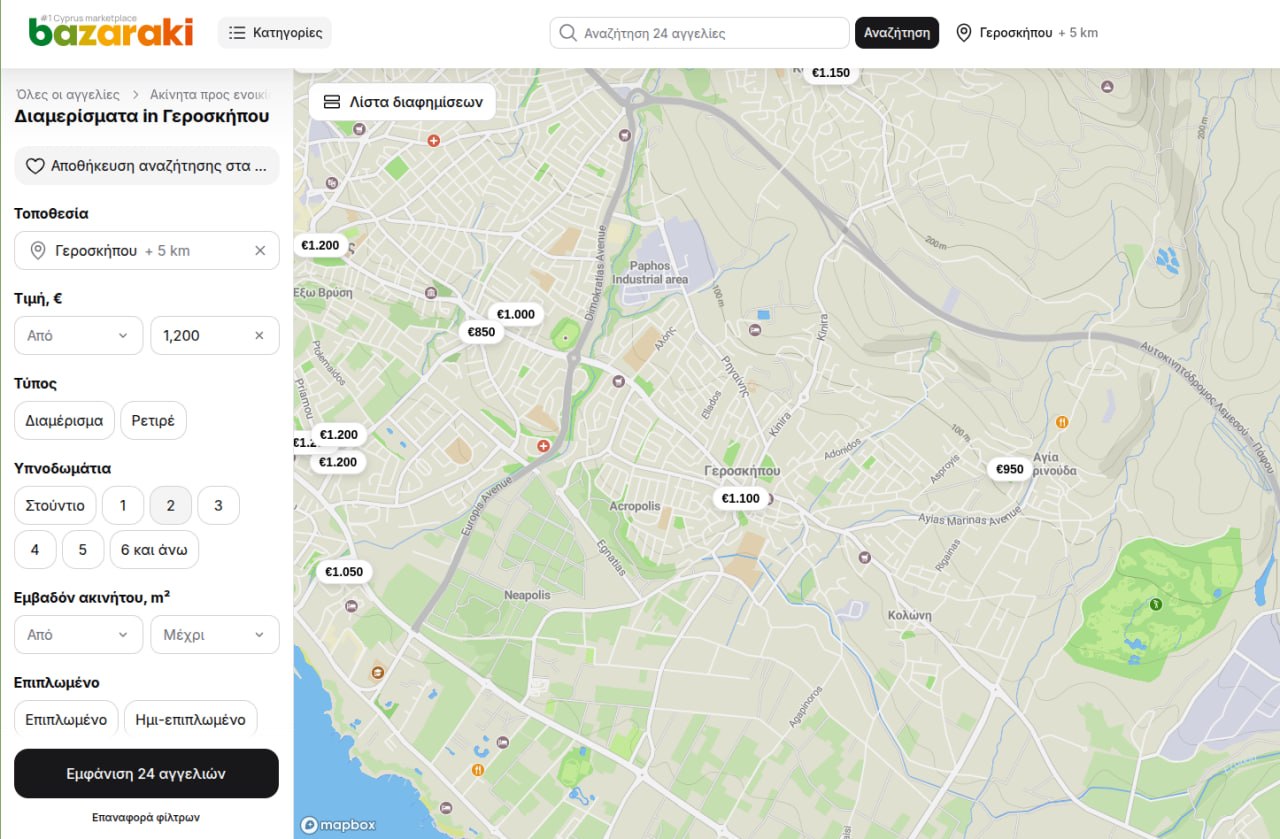1280x839 pixels.
Task: Click Επαναφορά φίλτρων reset link
Action: coord(146,817)
